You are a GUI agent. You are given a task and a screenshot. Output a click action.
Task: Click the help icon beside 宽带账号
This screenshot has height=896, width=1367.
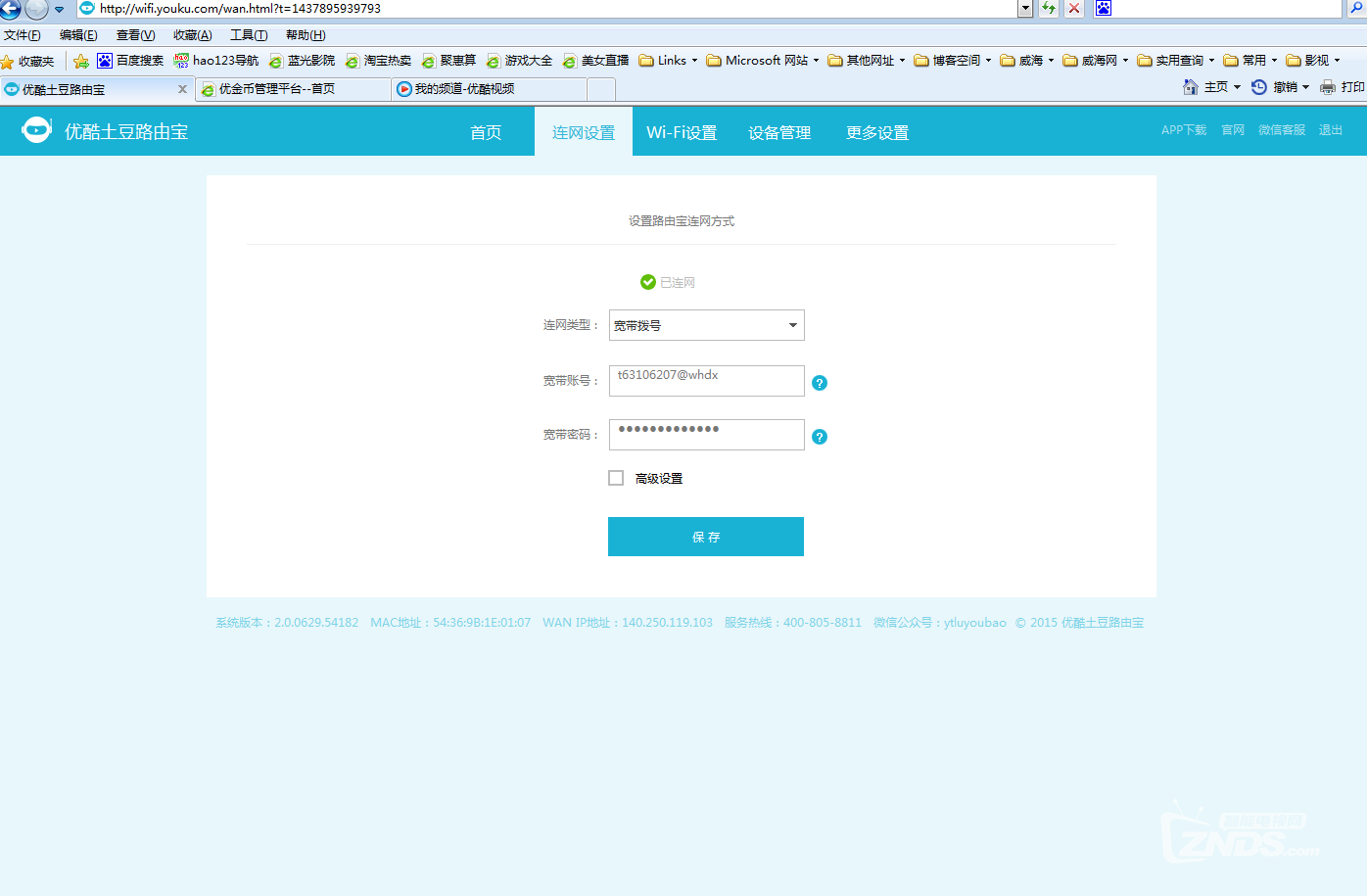(820, 383)
